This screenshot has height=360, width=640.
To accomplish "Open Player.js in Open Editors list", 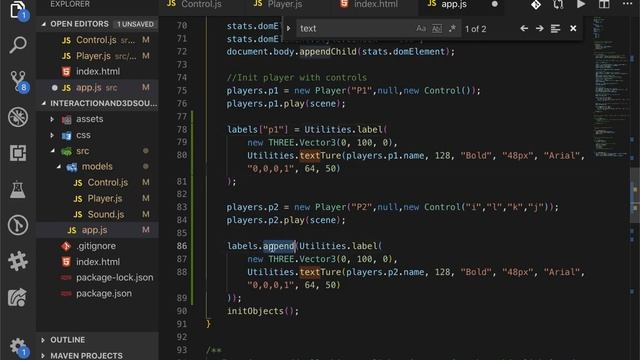I will 98,56.
